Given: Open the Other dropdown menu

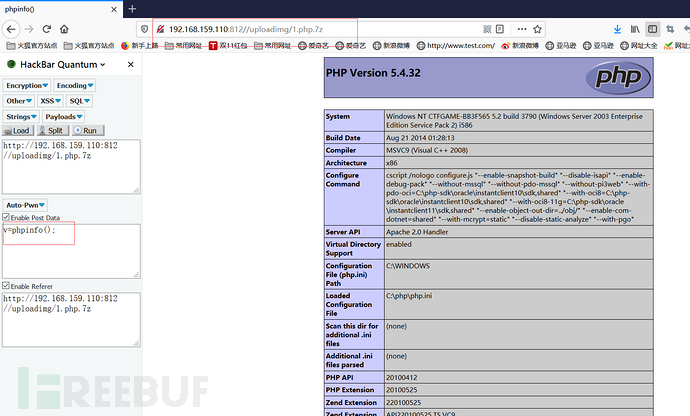Looking at the screenshot, I should (19, 101).
